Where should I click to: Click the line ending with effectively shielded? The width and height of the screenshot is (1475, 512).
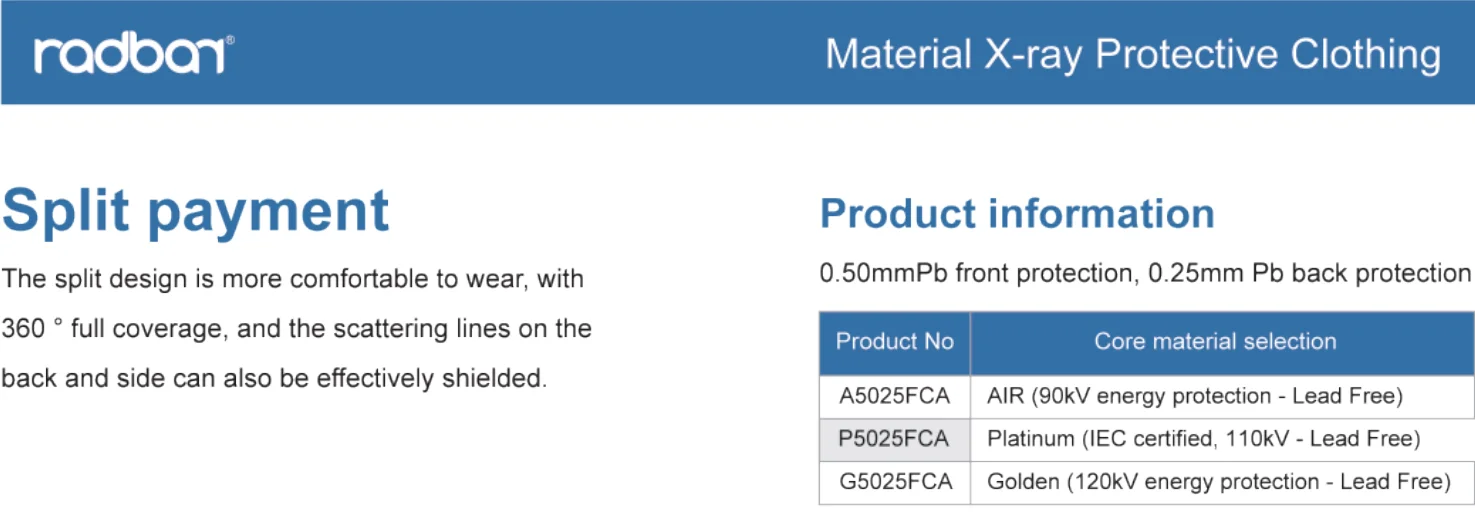pyautogui.click(x=274, y=379)
